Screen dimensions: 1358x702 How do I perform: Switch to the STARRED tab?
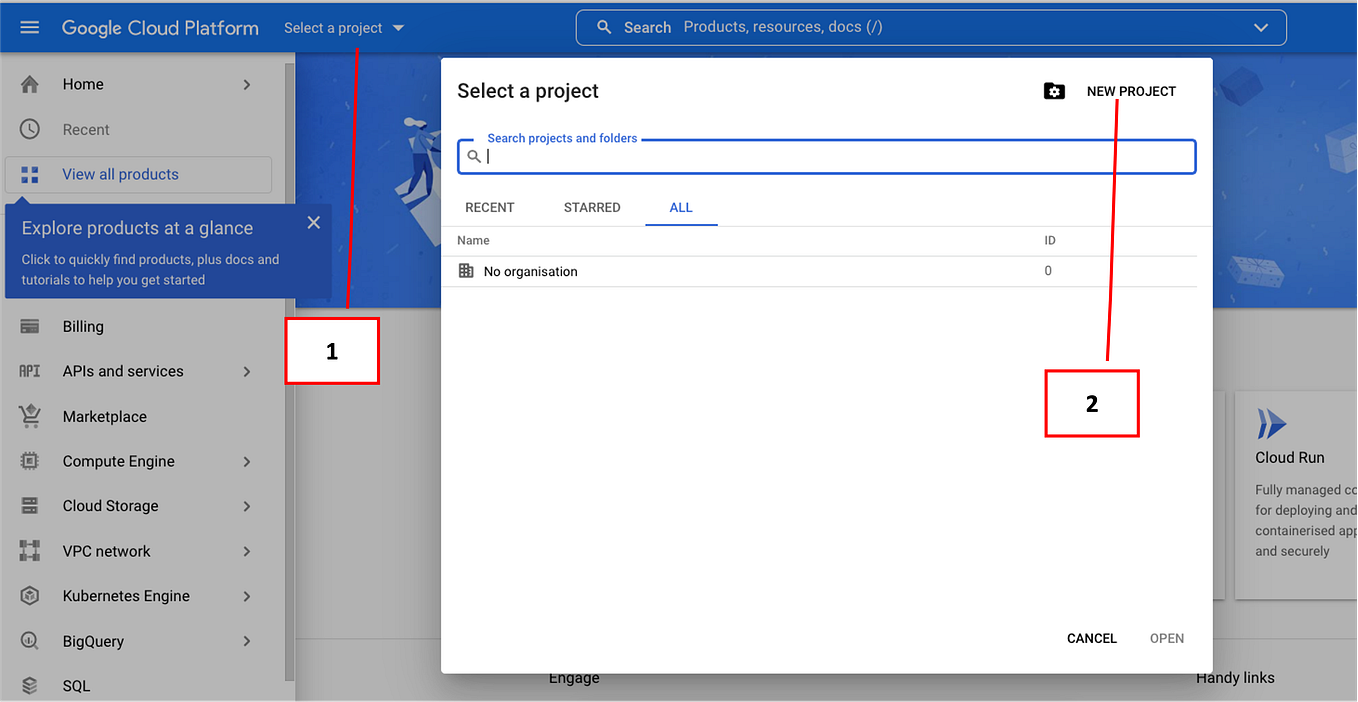click(x=591, y=207)
